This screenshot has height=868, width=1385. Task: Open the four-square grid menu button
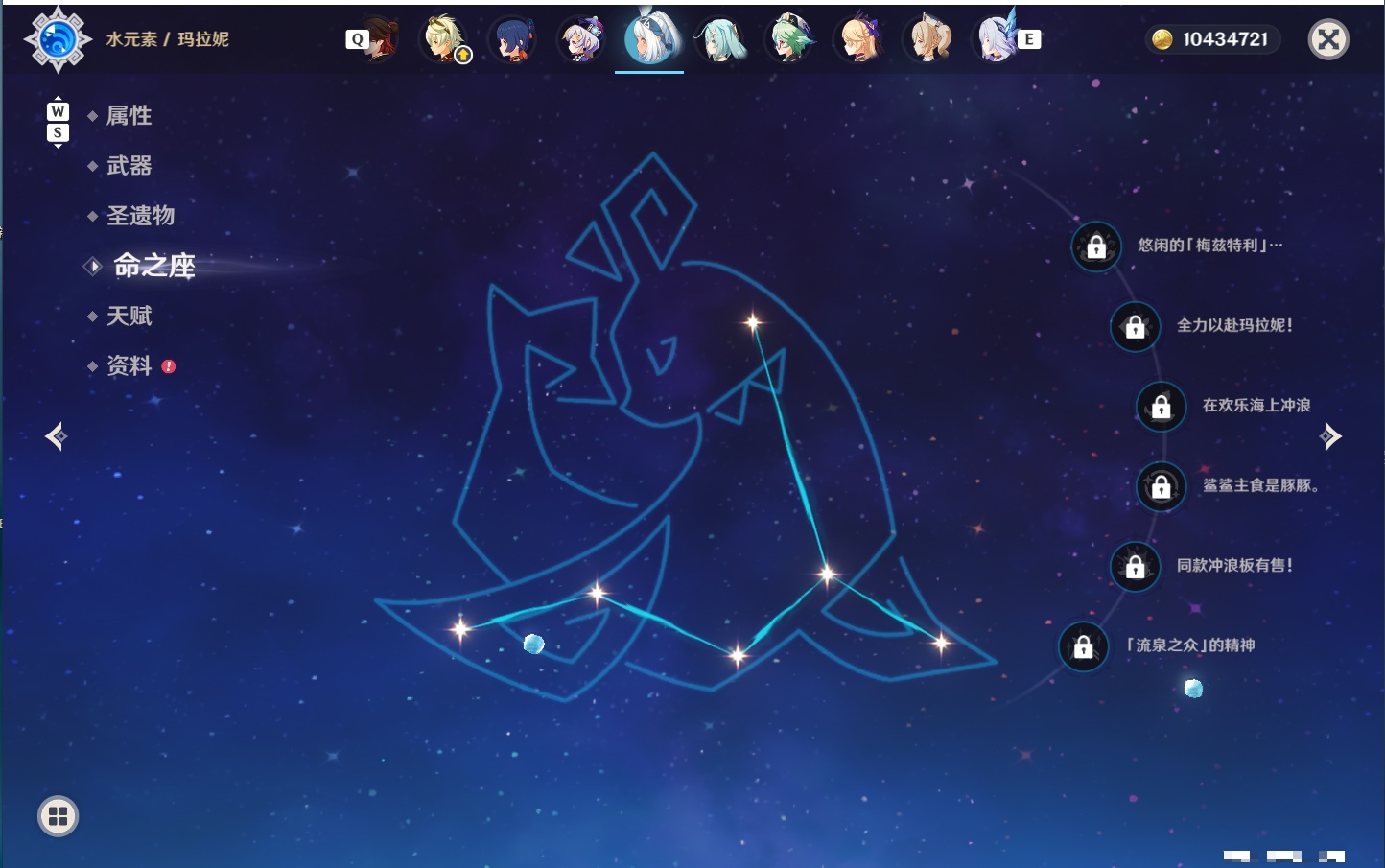click(58, 816)
